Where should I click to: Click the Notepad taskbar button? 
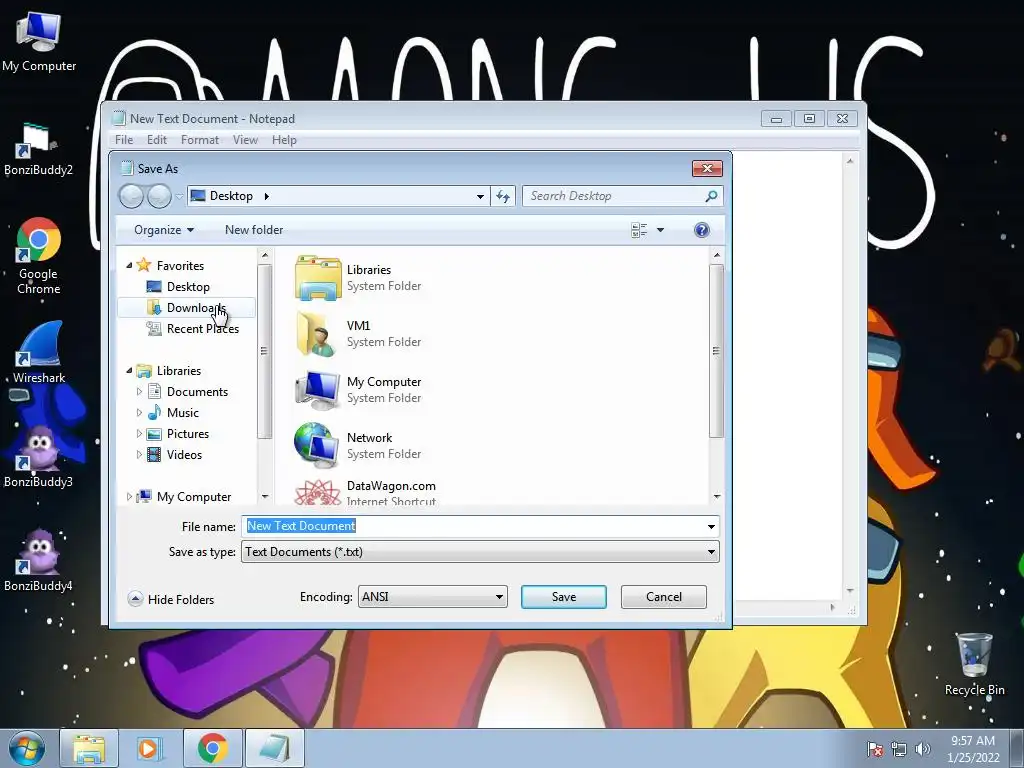(274, 748)
